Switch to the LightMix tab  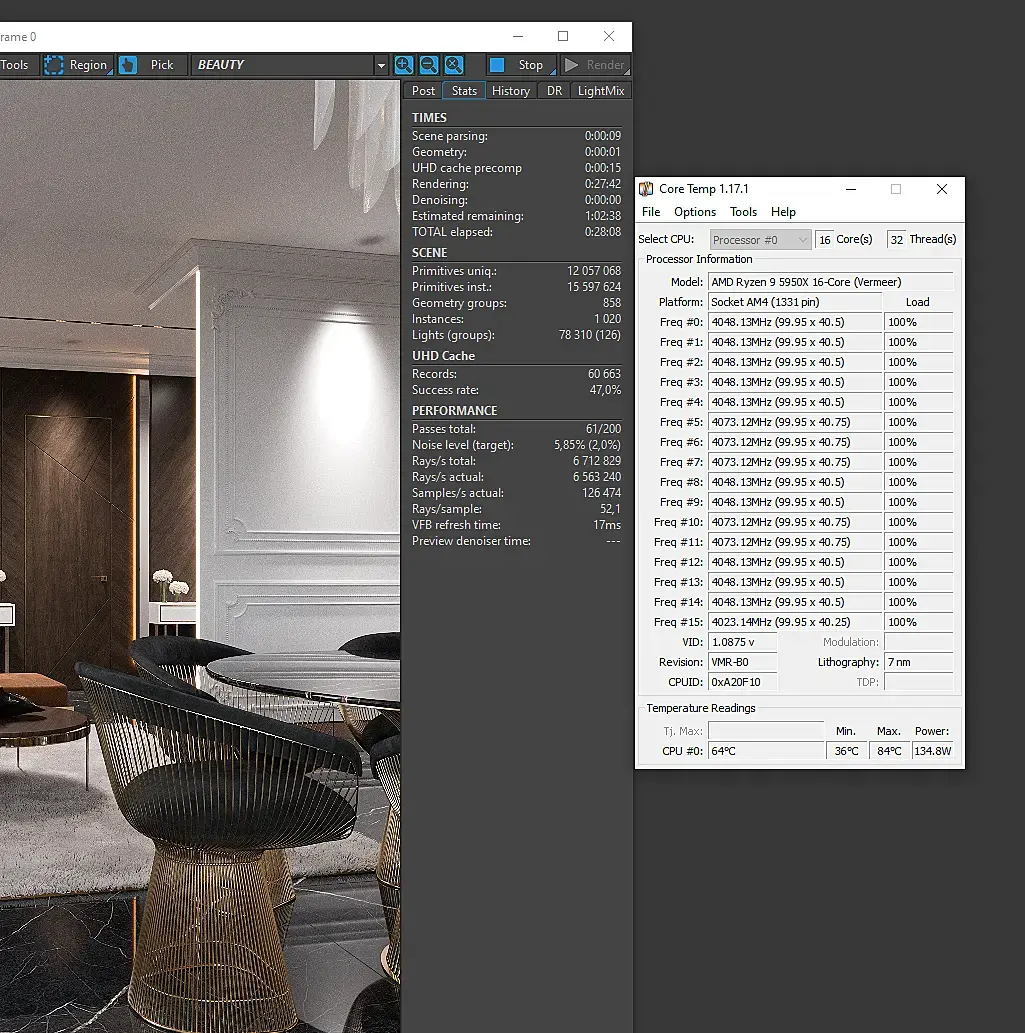[601, 91]
